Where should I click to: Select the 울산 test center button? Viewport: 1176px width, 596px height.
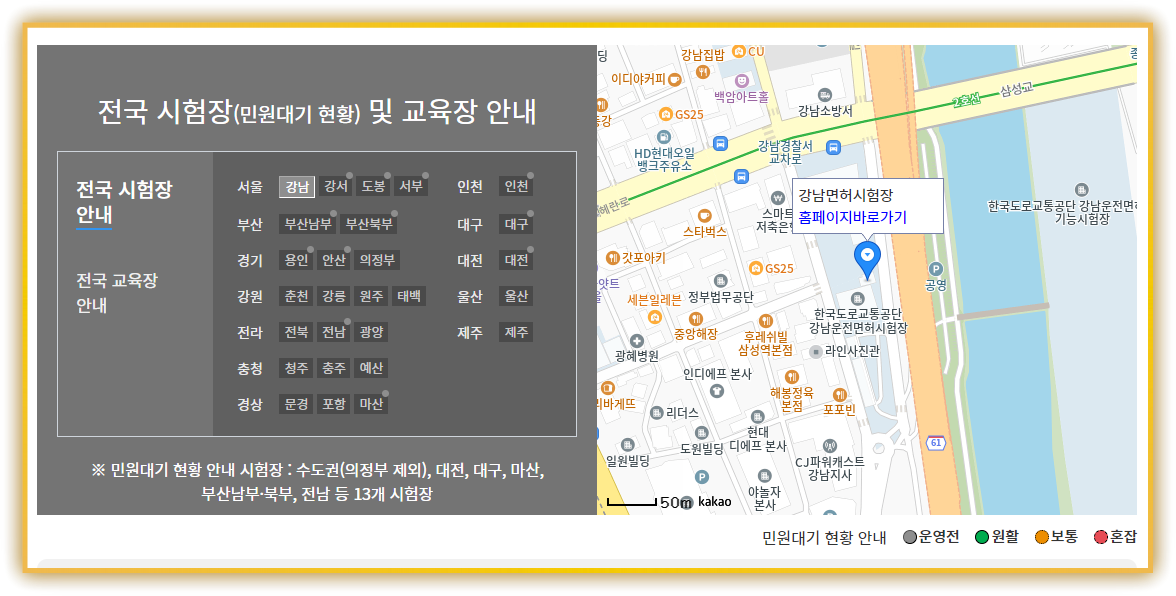pyautogui.click(x=516, y=296)
